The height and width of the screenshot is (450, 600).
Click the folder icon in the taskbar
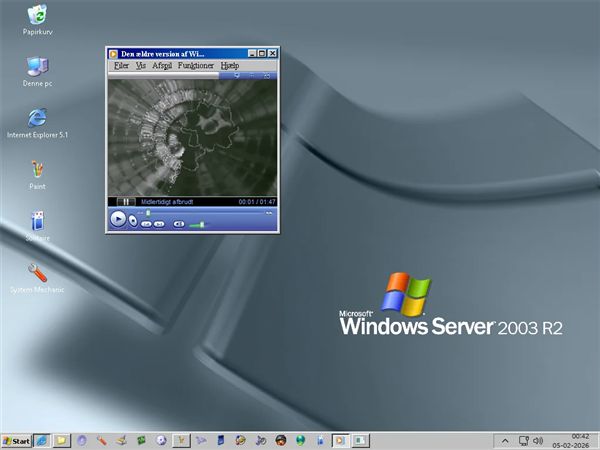pyautogui.click(x=61, y=441)
